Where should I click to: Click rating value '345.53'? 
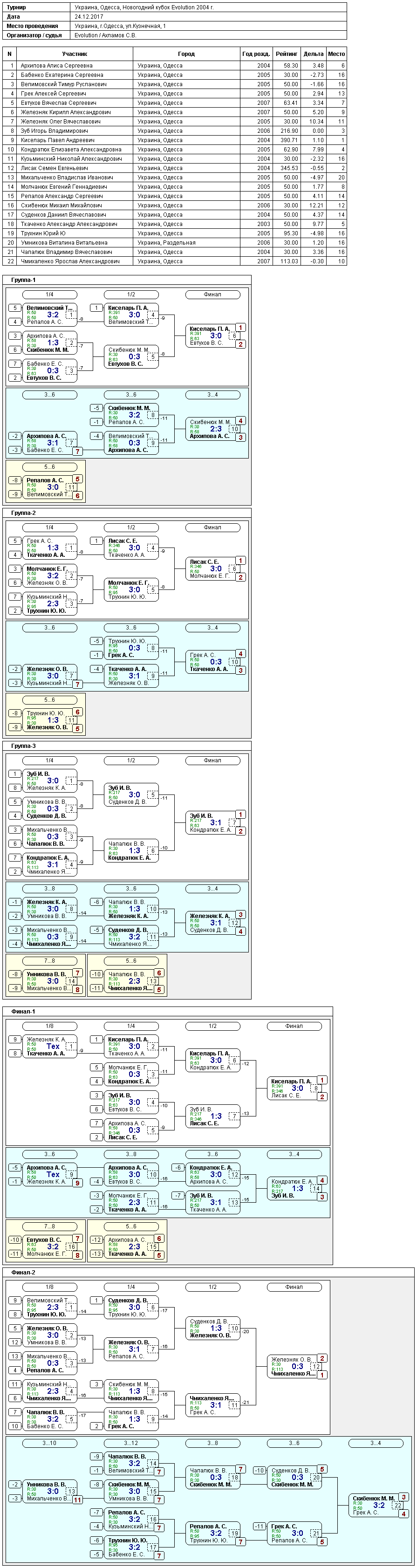289,168
